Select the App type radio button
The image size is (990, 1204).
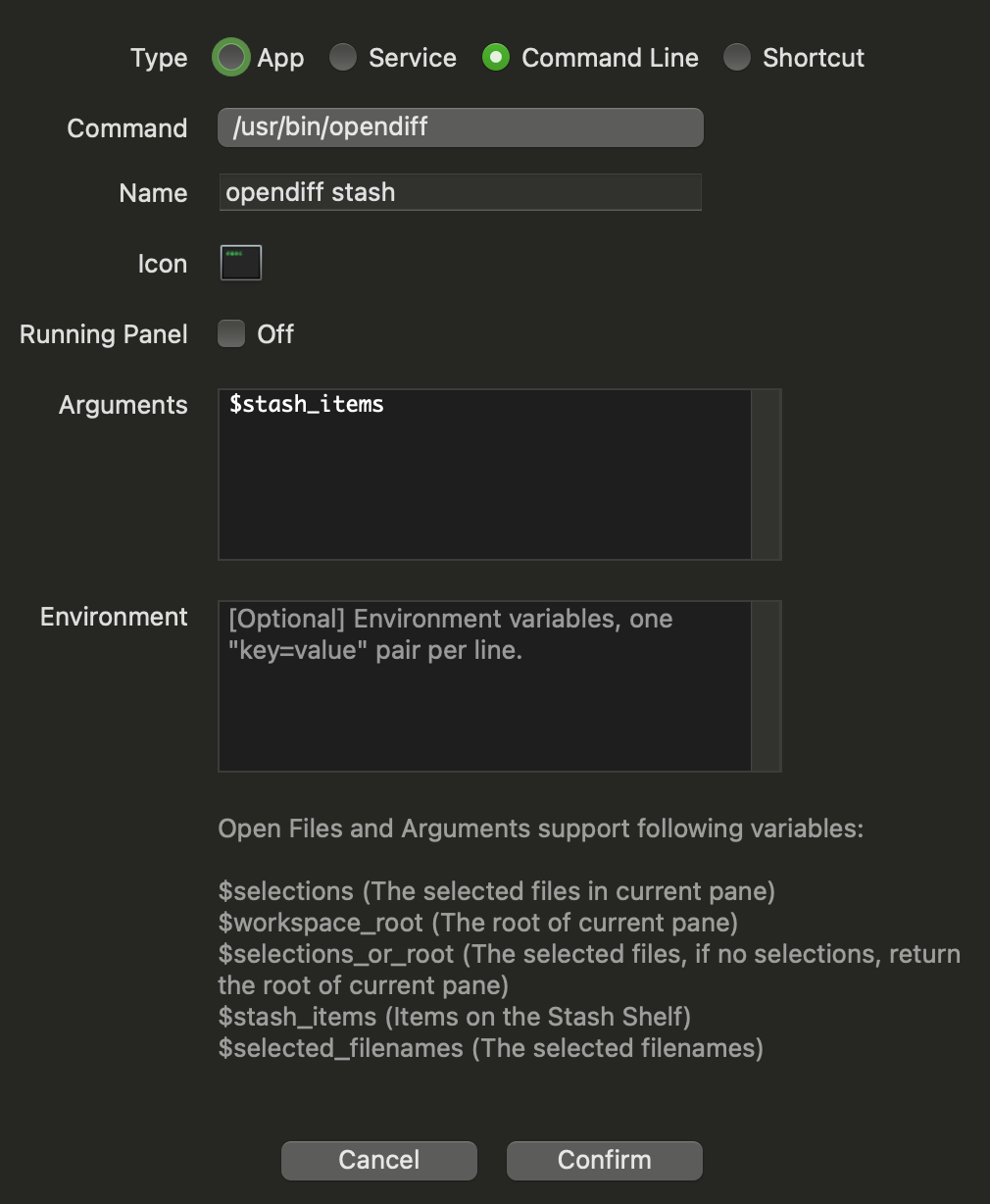click(x=231, y=58)
